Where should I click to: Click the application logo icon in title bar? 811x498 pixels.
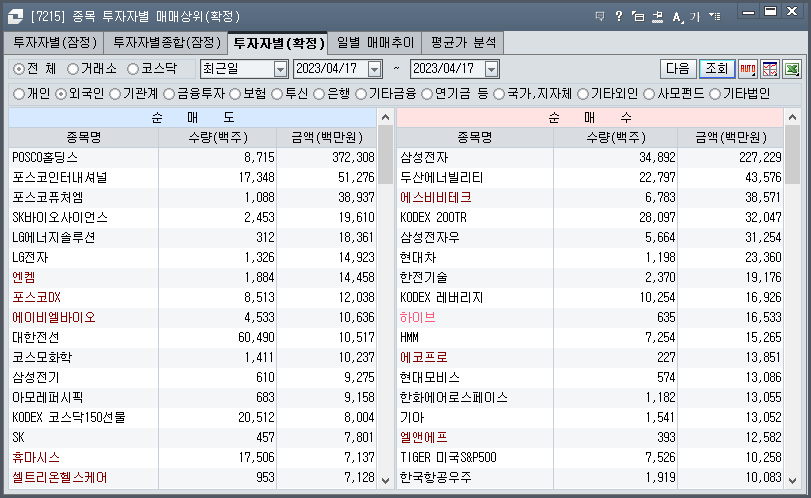16,17
